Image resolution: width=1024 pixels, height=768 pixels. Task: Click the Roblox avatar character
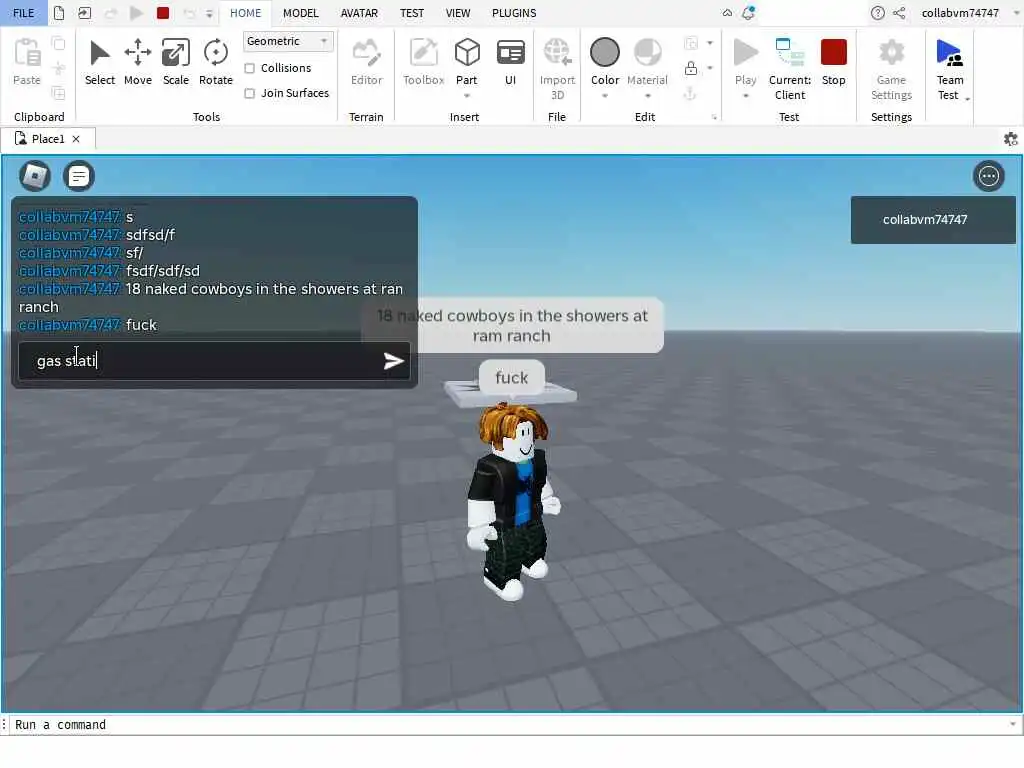(515, 501)
